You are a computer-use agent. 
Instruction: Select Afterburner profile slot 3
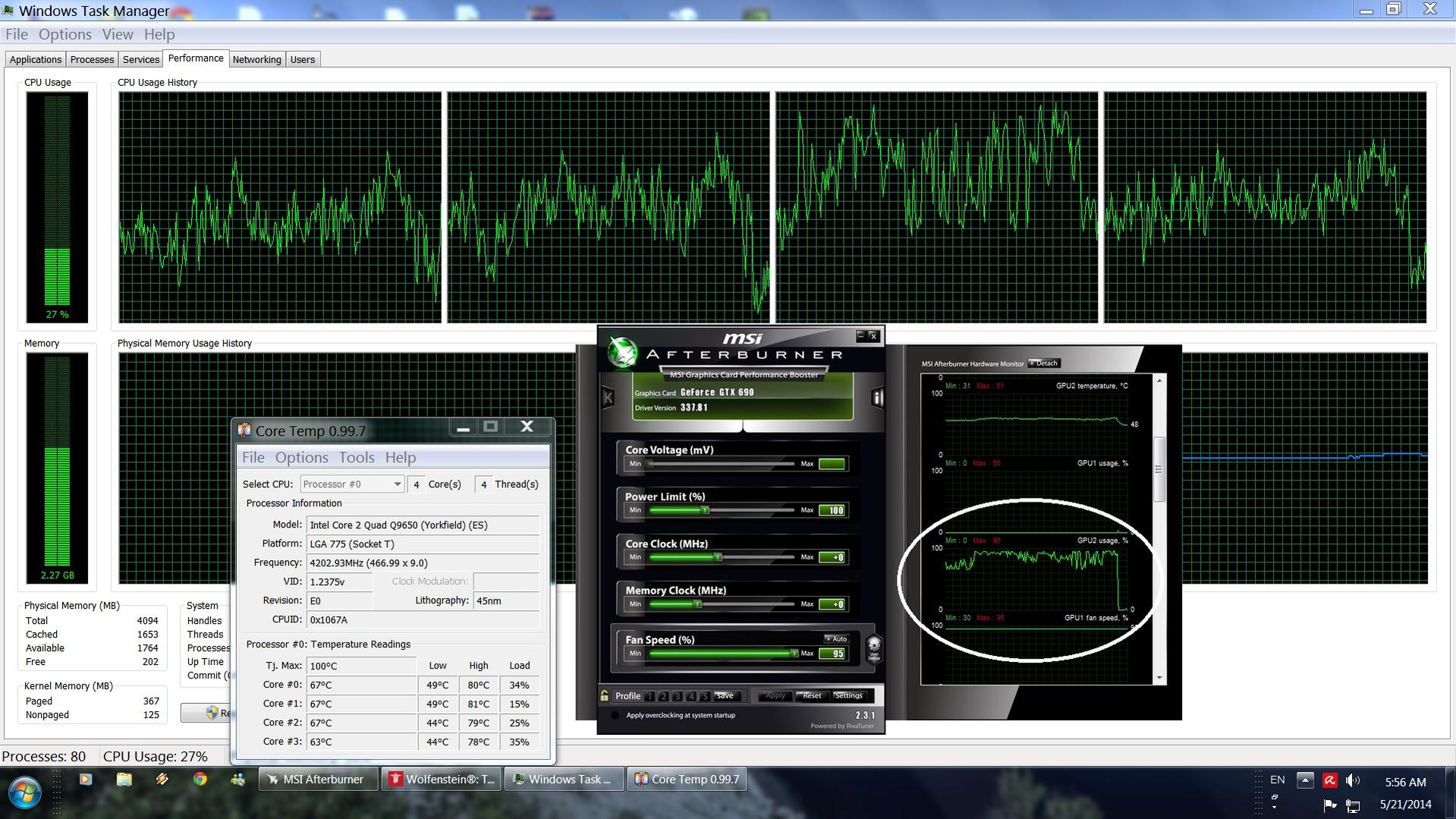(x=677, y=696)
